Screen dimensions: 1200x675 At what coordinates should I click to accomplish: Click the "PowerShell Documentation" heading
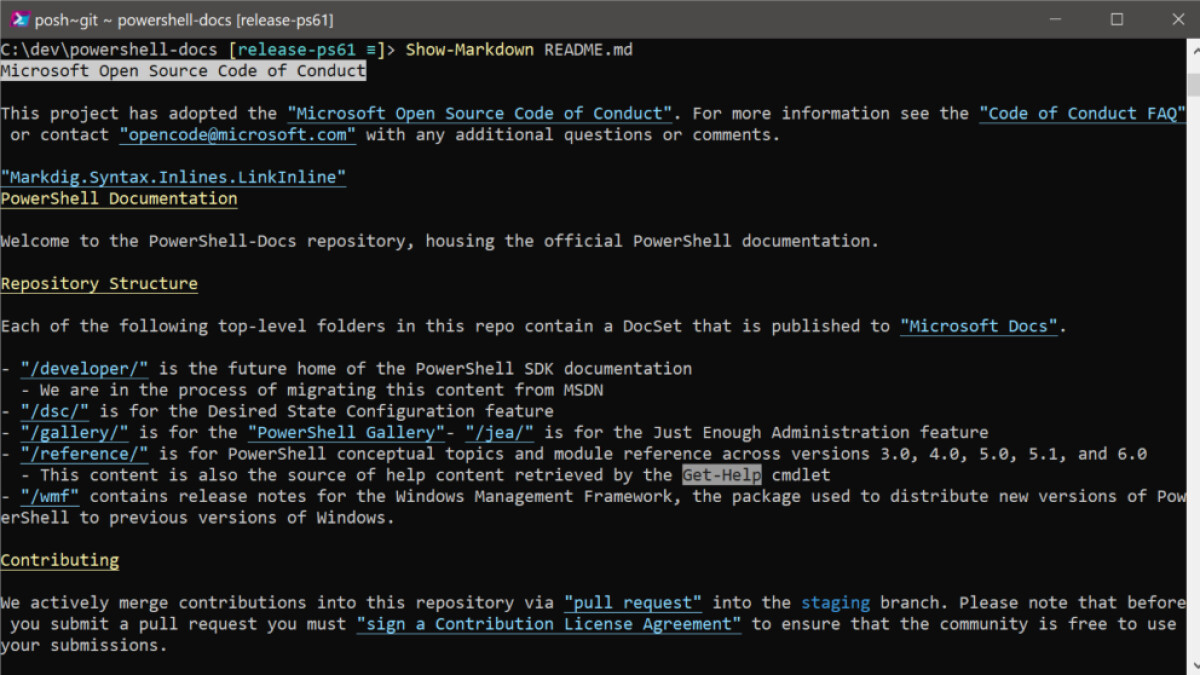click(x=119, y=199)
